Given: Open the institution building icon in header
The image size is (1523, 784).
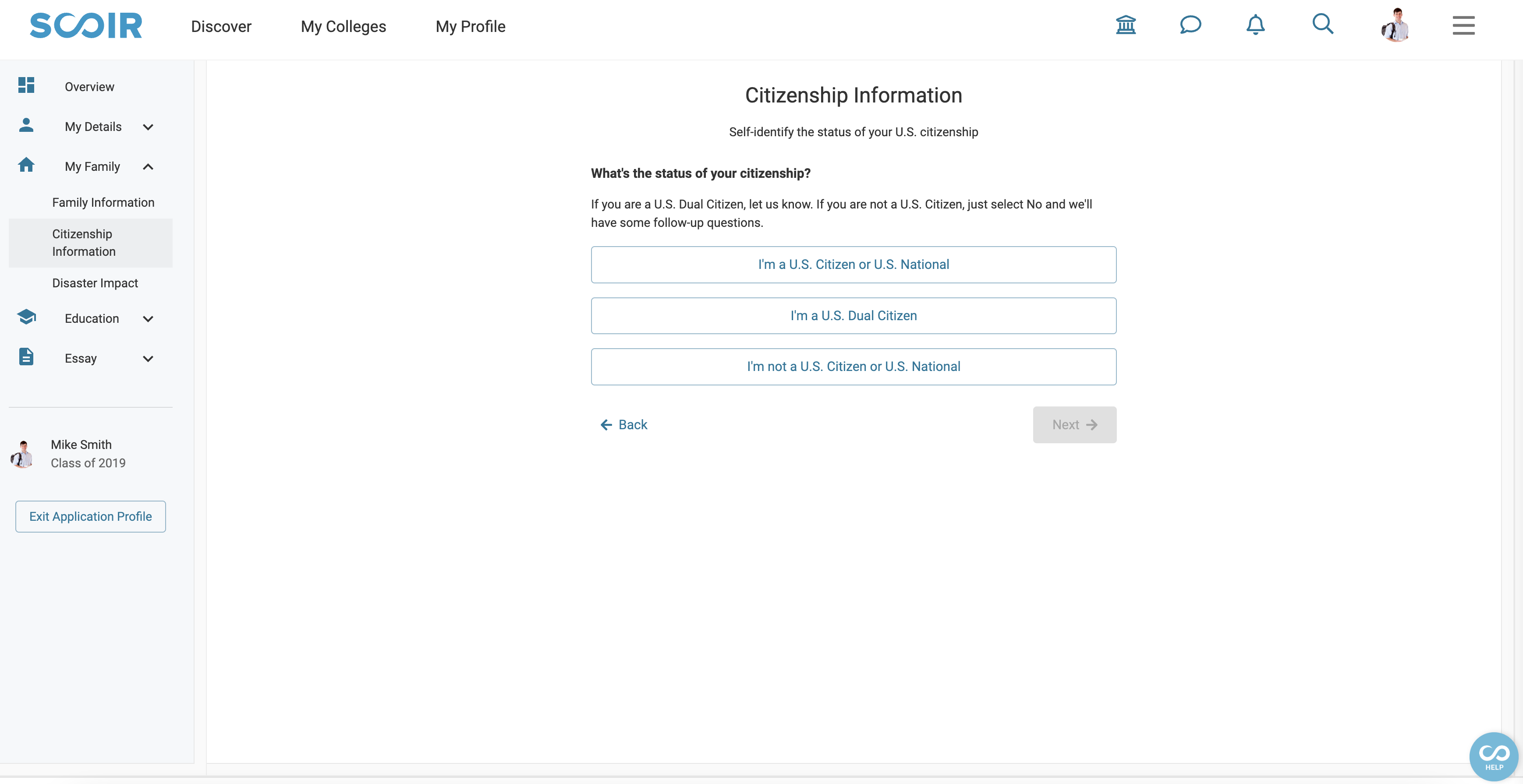Looking at the screenshot, I should [x=1126, y=25].
